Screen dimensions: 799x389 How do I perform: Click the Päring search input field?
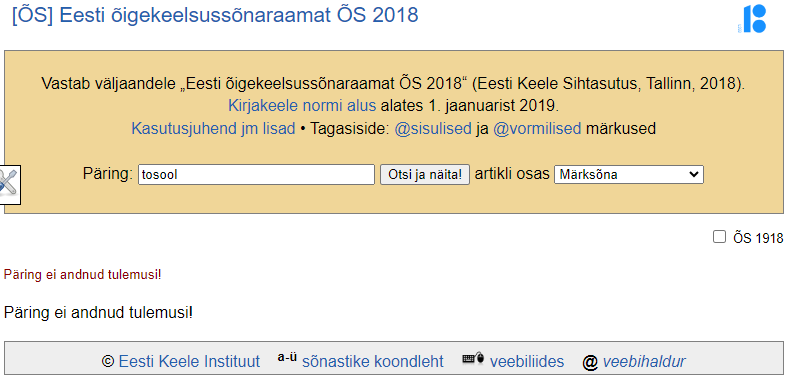tap(256, 174)
